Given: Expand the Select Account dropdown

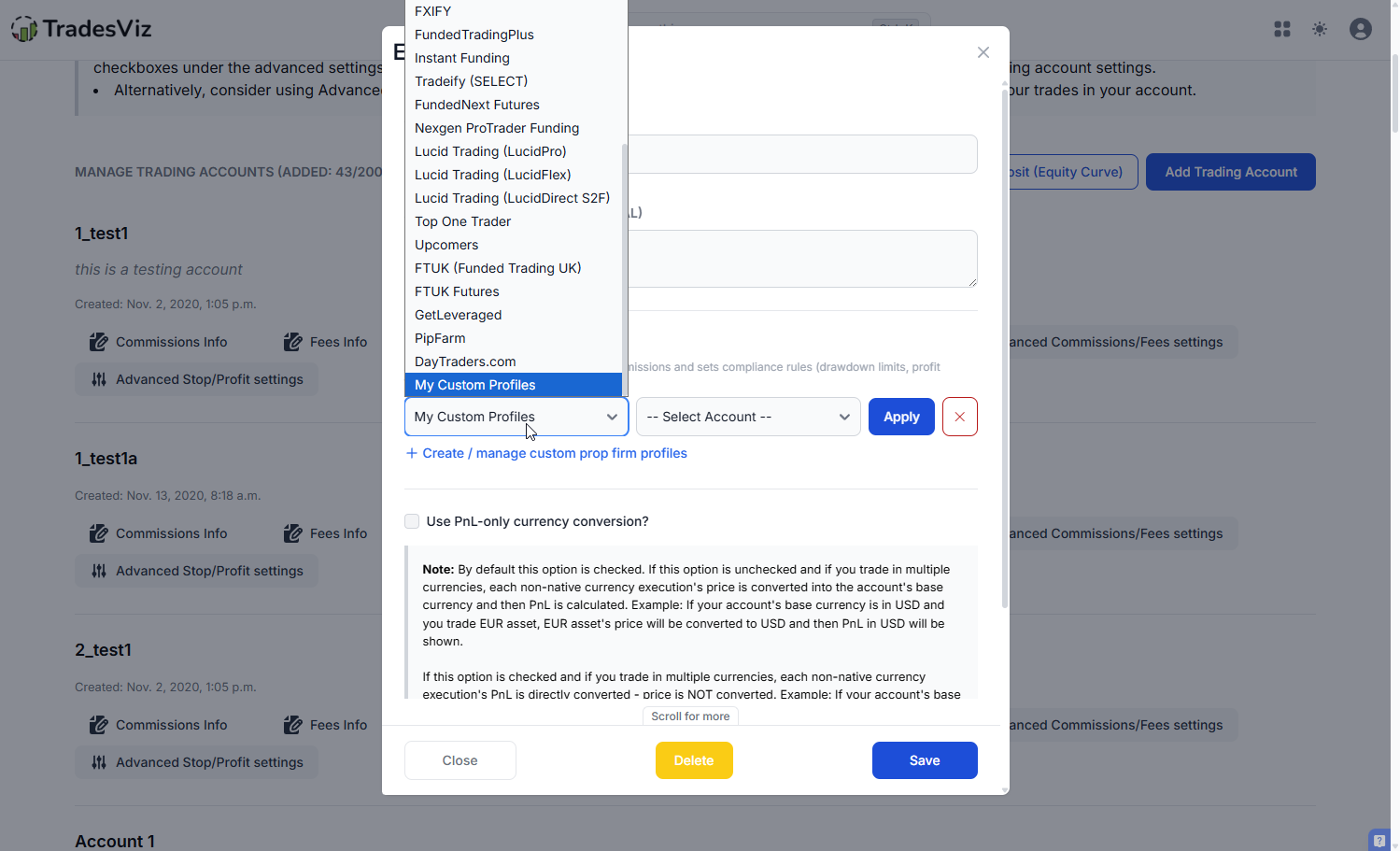Looking at the screenshot, I should tap(748, 417).
